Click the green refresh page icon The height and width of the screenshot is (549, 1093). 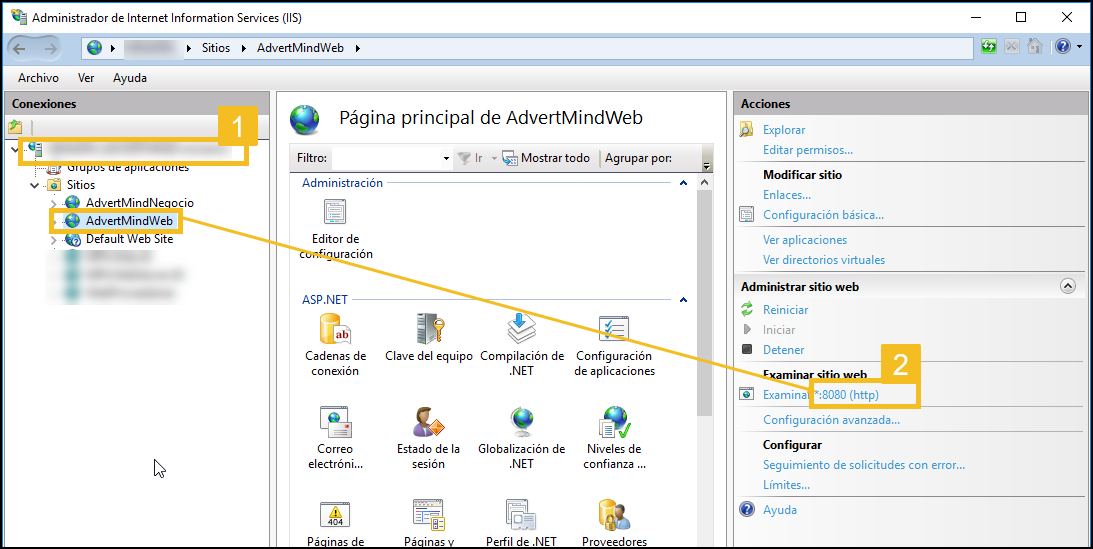[x=988, y=47]
